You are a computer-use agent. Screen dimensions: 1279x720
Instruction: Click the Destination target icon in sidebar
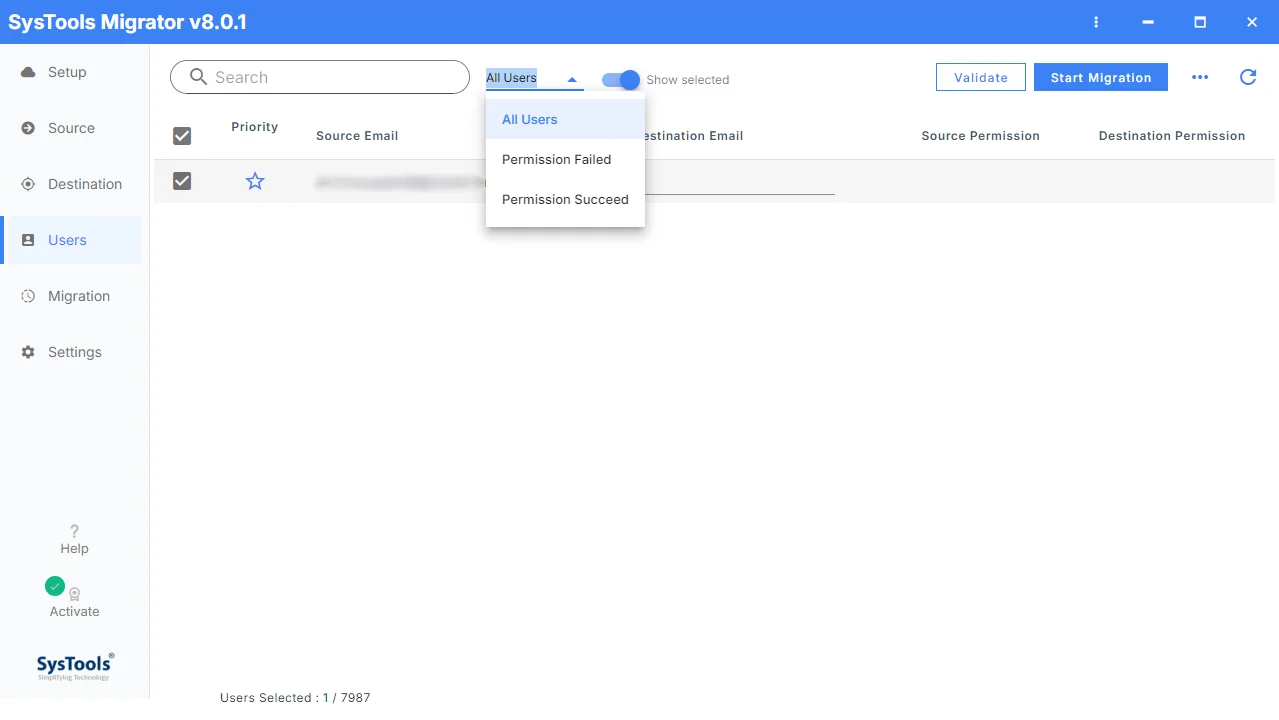coord(28,184)
